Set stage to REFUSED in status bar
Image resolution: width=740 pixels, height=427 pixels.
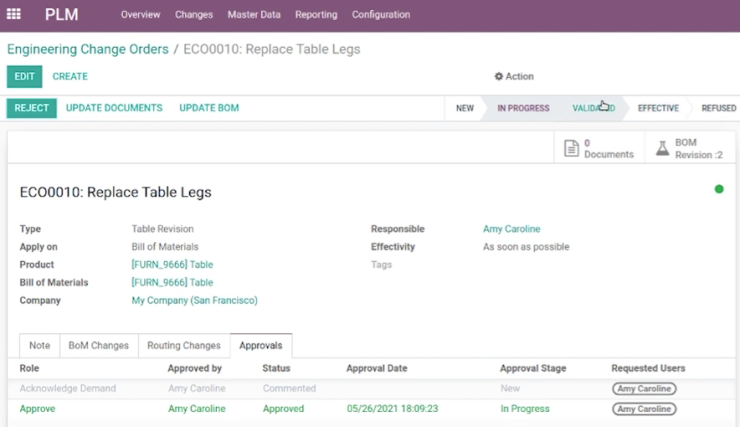click(718, 108)
